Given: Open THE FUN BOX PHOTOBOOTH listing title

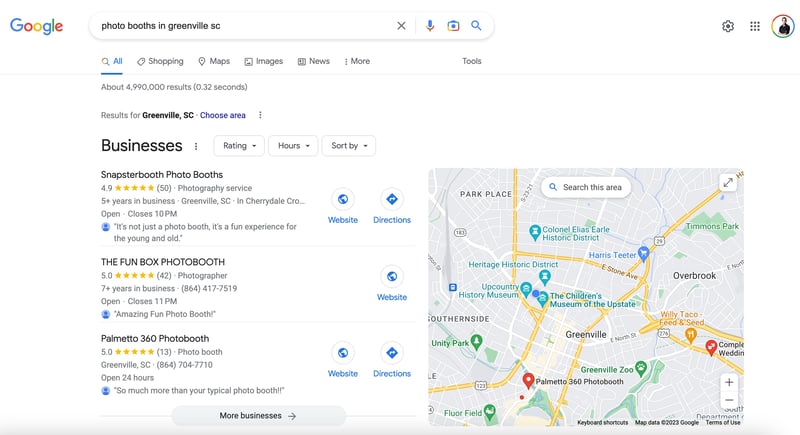Looking at the screenshot, I should (163, 262).
